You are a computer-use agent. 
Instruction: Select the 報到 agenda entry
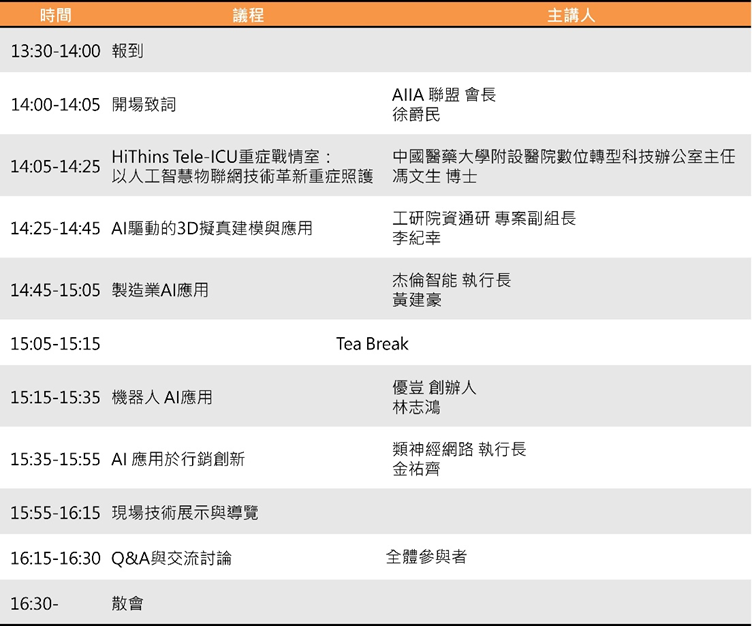coord(128,51)
